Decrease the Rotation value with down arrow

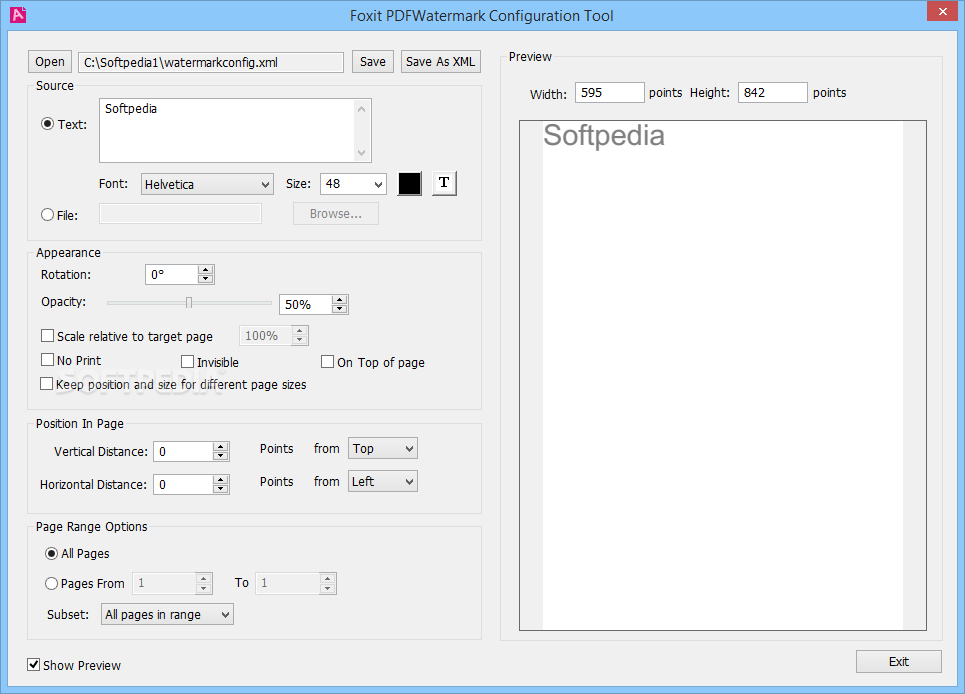pyautogui.click(x=206, y=279)
